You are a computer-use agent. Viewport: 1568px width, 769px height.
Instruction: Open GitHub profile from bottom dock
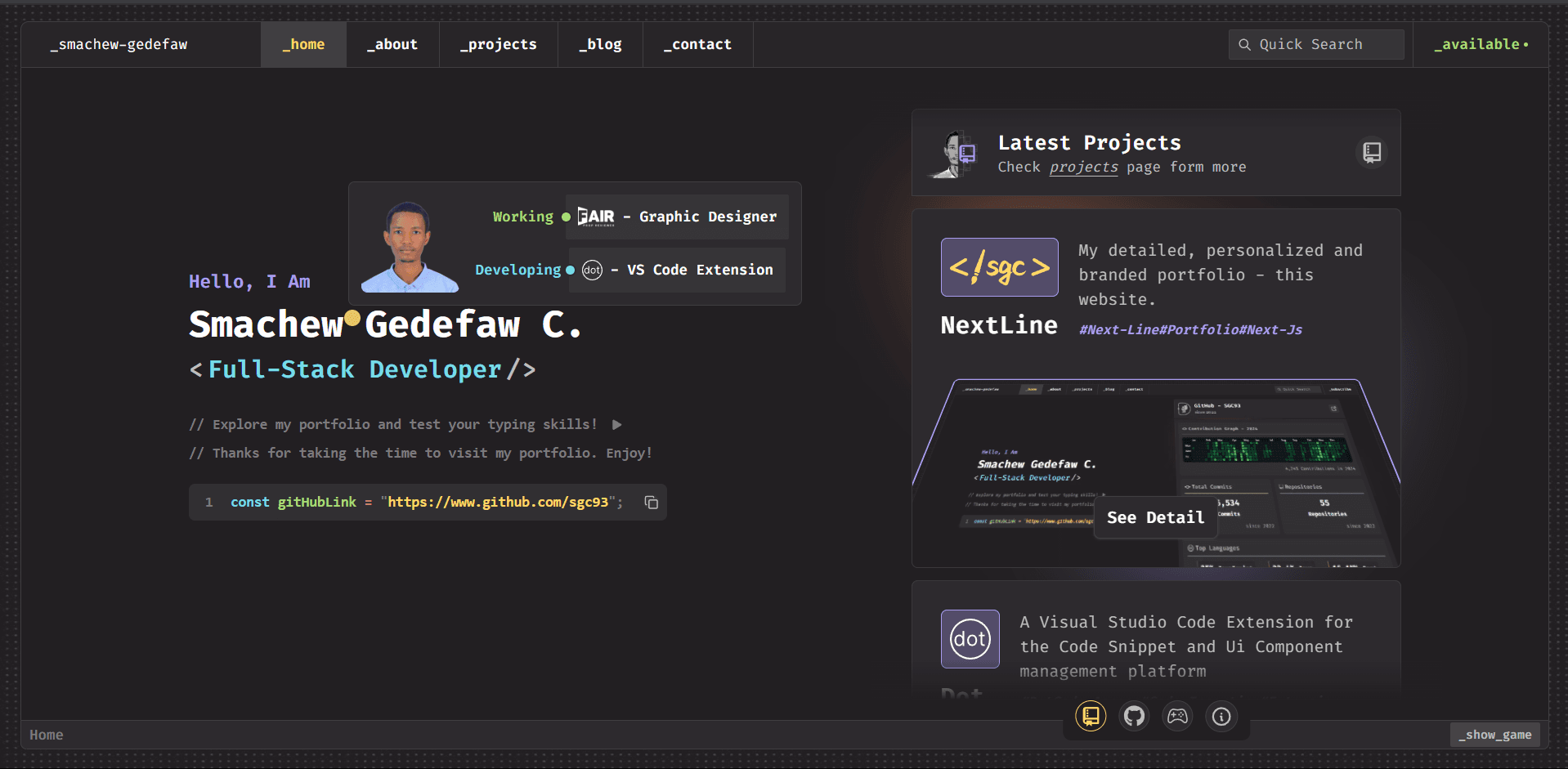(1134, 717)
